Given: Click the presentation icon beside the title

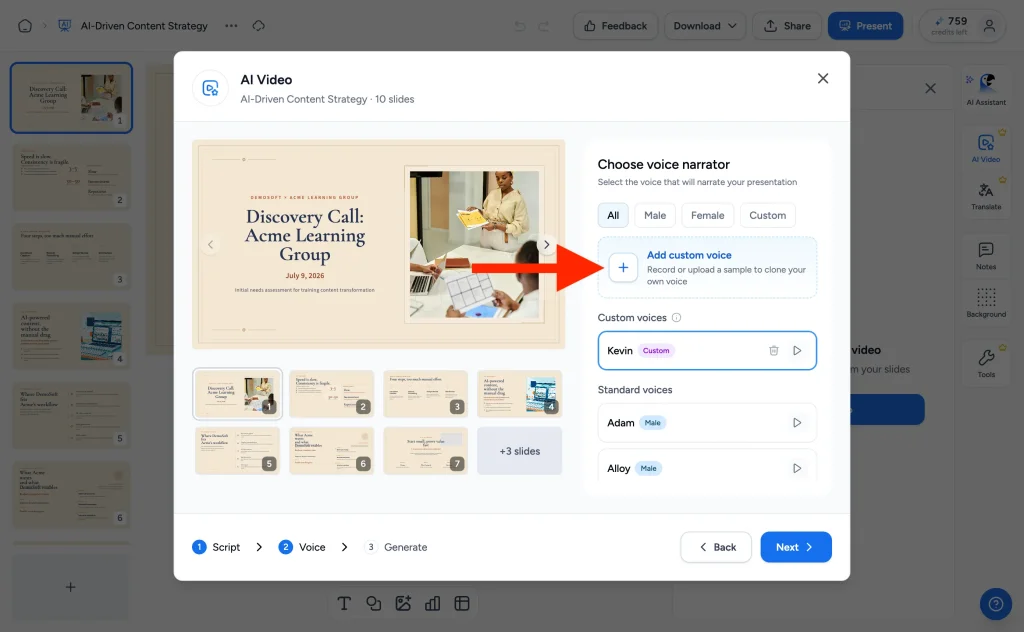Looking at the screenshot, I should [x=65, y=26].
